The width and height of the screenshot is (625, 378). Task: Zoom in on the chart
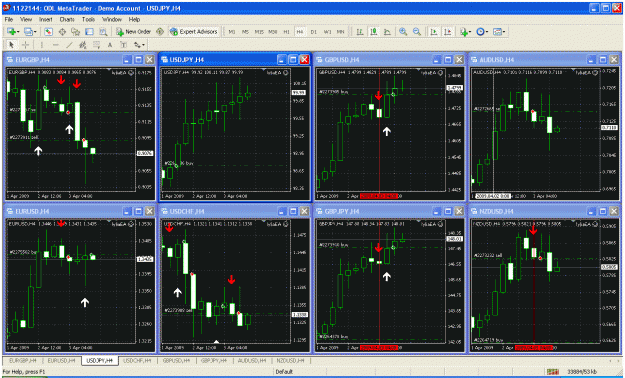403,32
